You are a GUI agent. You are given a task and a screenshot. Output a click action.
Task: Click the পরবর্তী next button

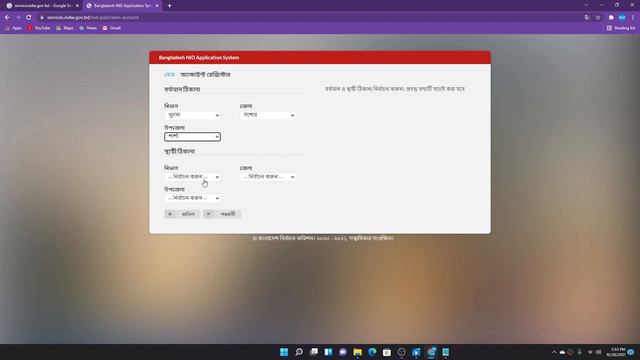tap(222, 214)
